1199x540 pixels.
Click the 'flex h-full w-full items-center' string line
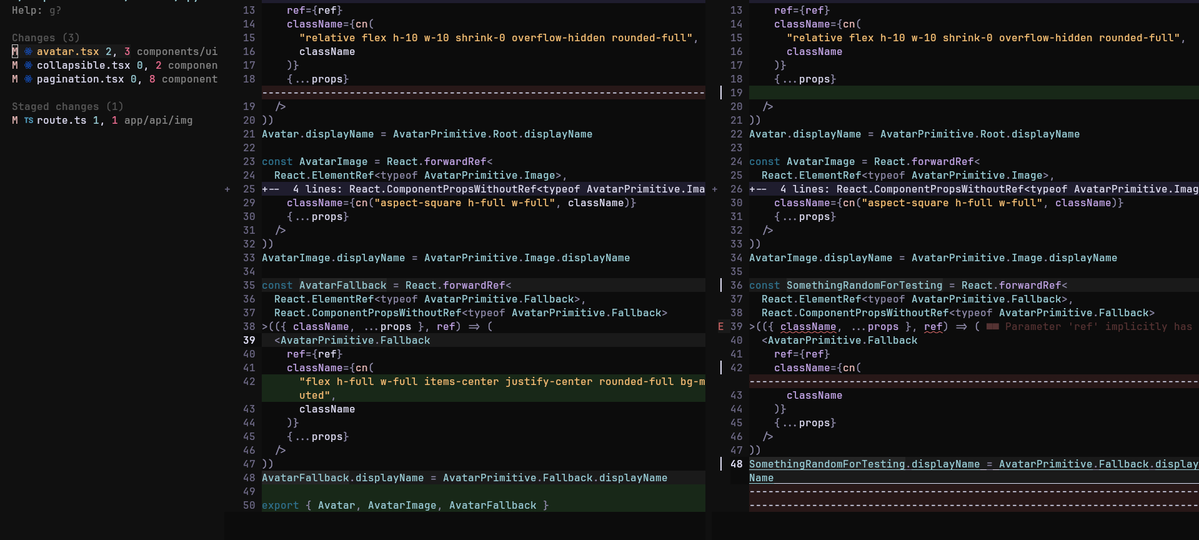(x=502, y=382)
